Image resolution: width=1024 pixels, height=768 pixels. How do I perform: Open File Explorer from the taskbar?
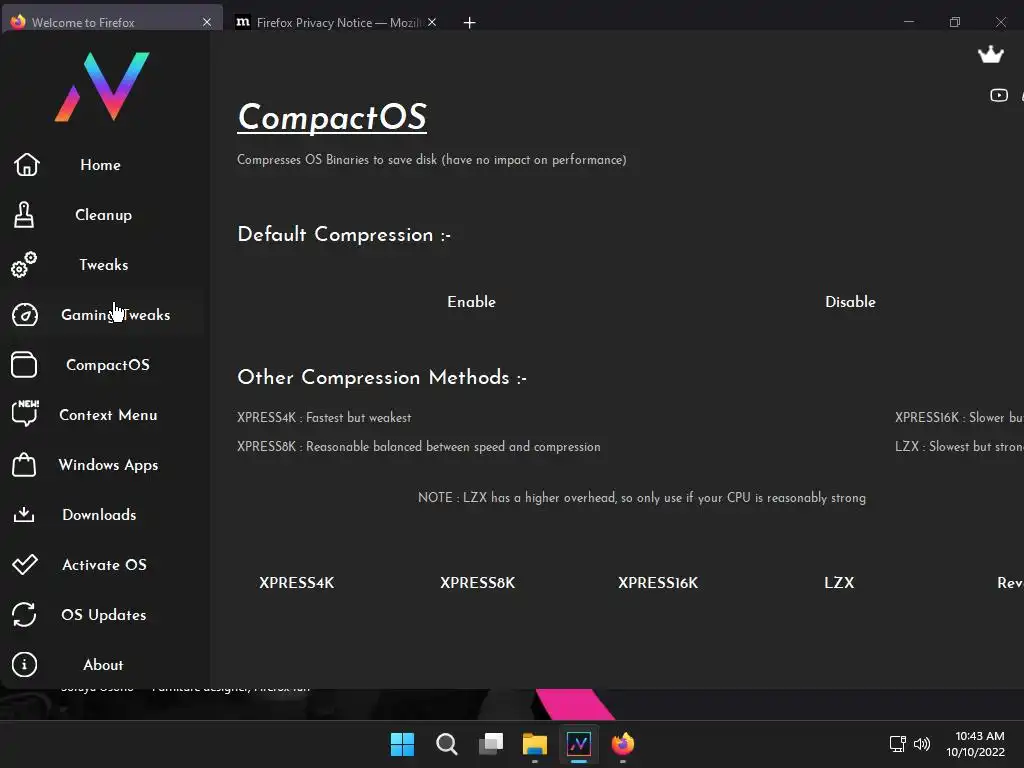535,744
